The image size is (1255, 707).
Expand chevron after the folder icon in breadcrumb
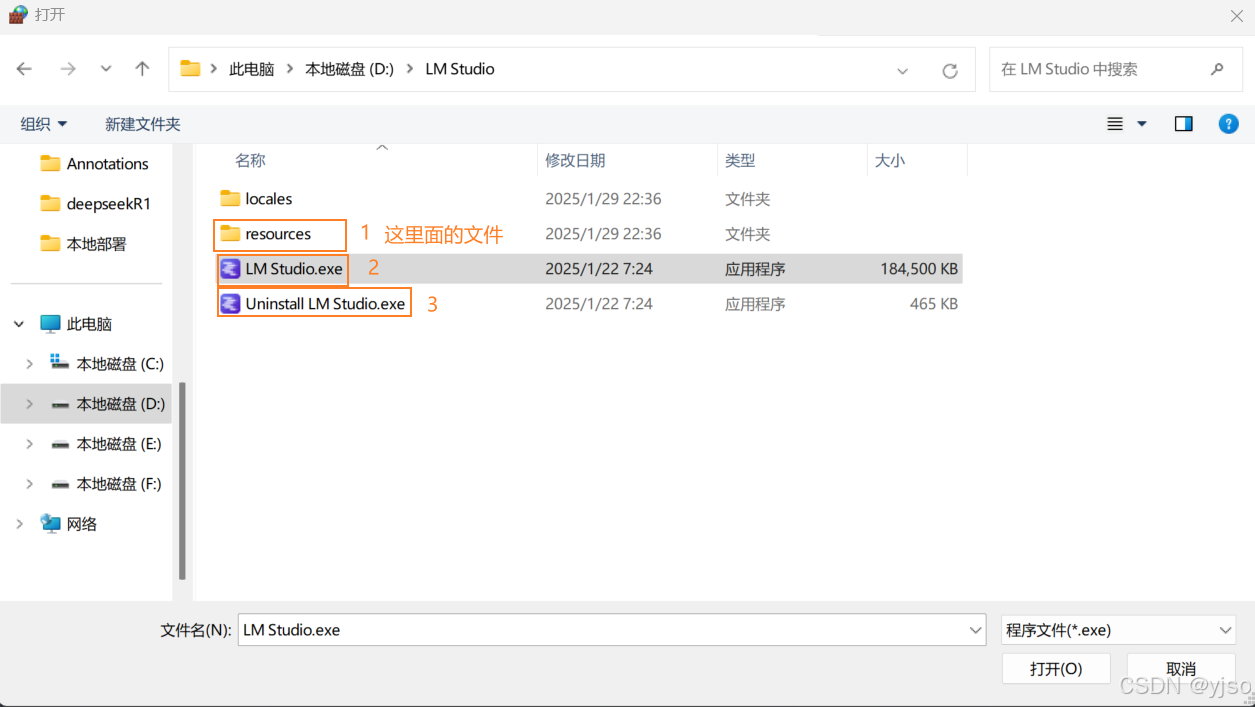[214, 69]
